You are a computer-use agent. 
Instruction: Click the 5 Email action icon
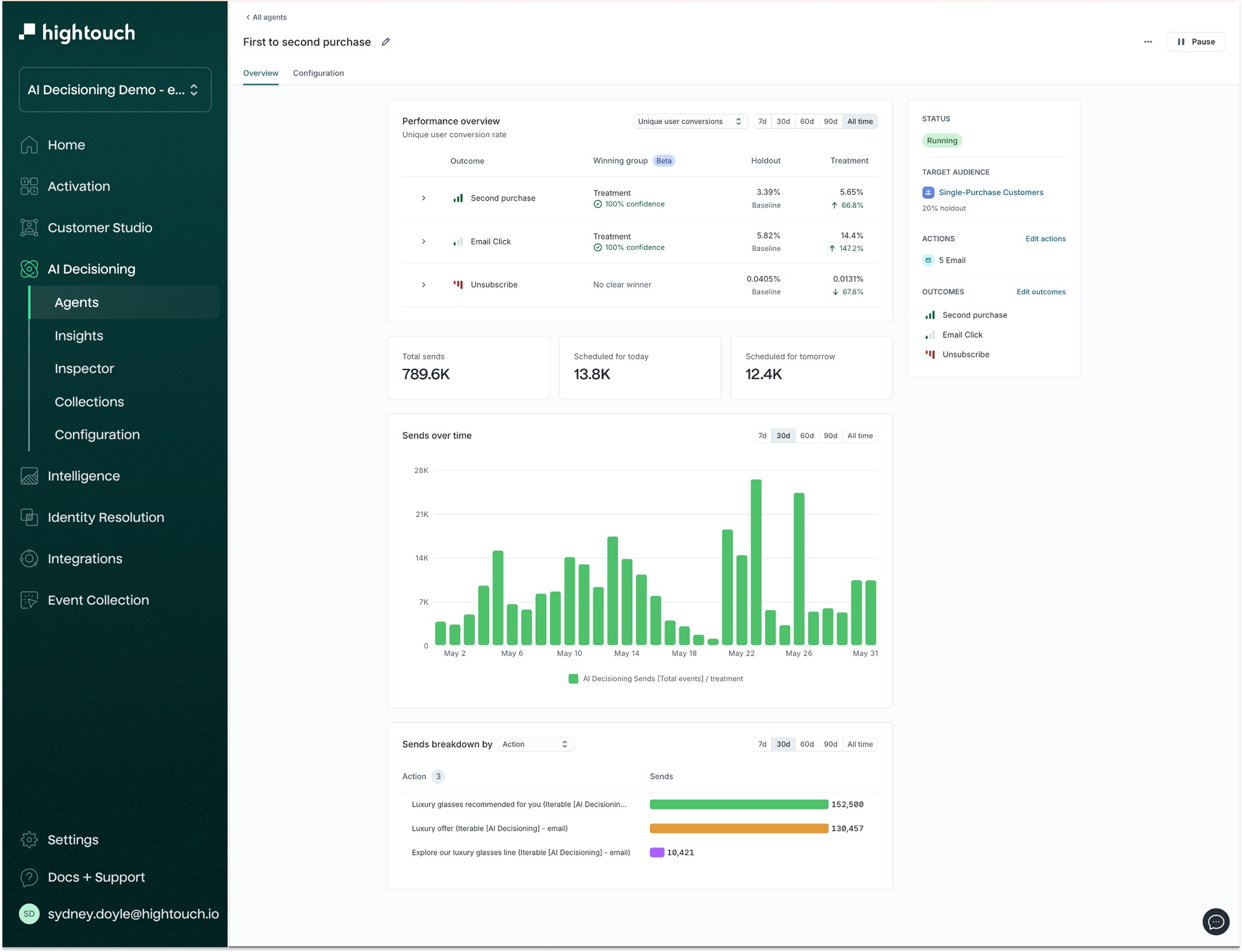click(928, 261)
